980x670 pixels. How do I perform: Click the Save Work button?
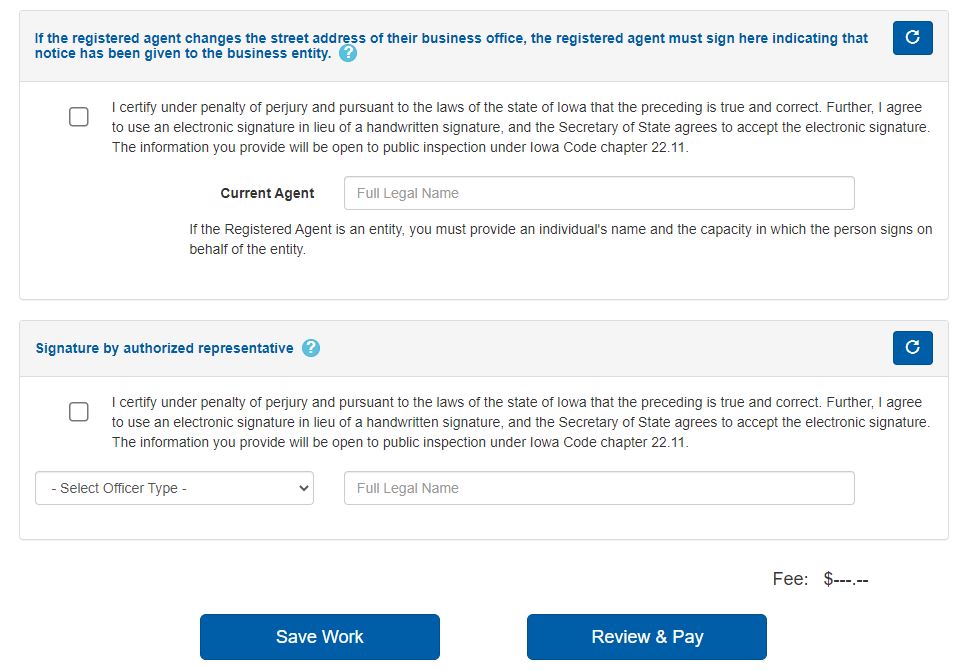[x=319, y=637]
